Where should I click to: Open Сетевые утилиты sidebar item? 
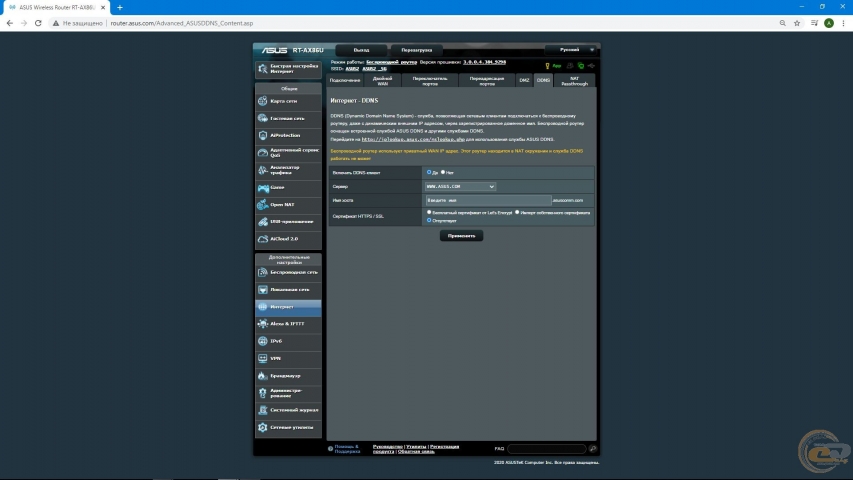point(288,428)
